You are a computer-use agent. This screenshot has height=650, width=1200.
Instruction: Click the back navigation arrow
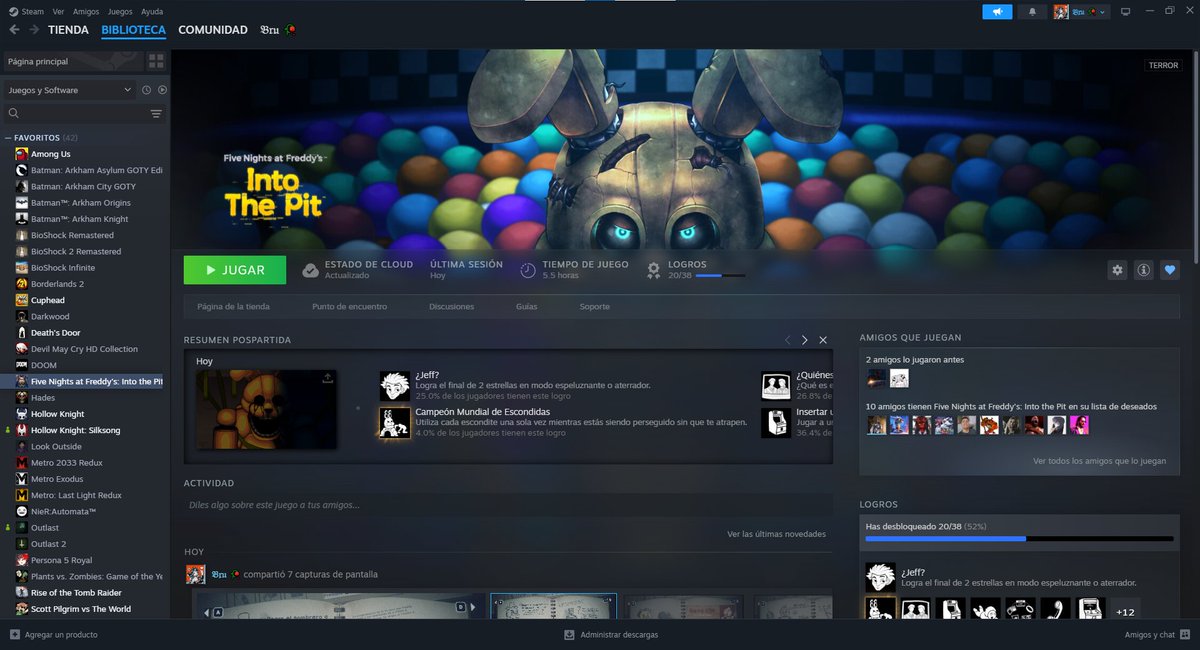pyautogui.click(x=14, y=30)
